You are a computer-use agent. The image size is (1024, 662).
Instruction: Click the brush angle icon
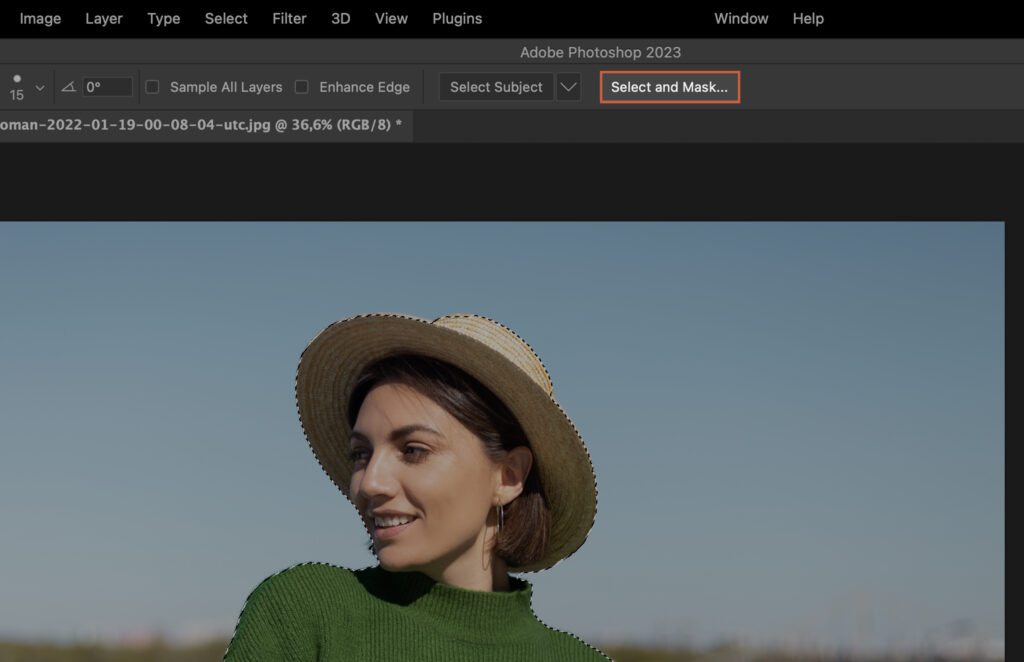[70, 86]
